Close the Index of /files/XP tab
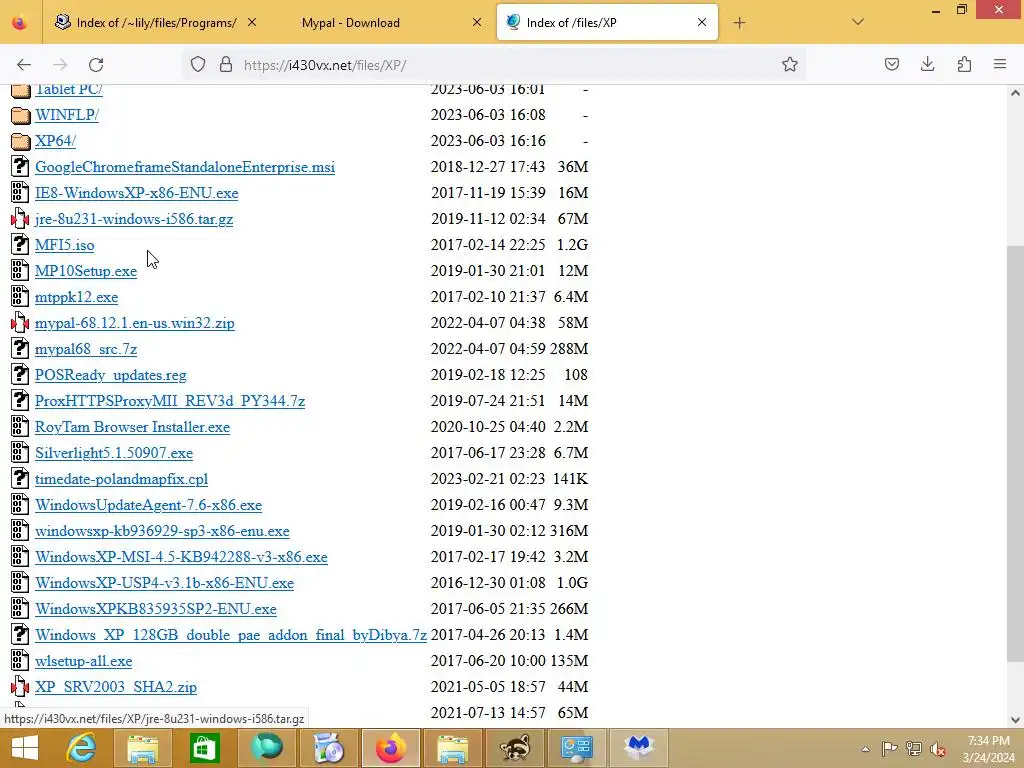 click(x=701, y=22)
